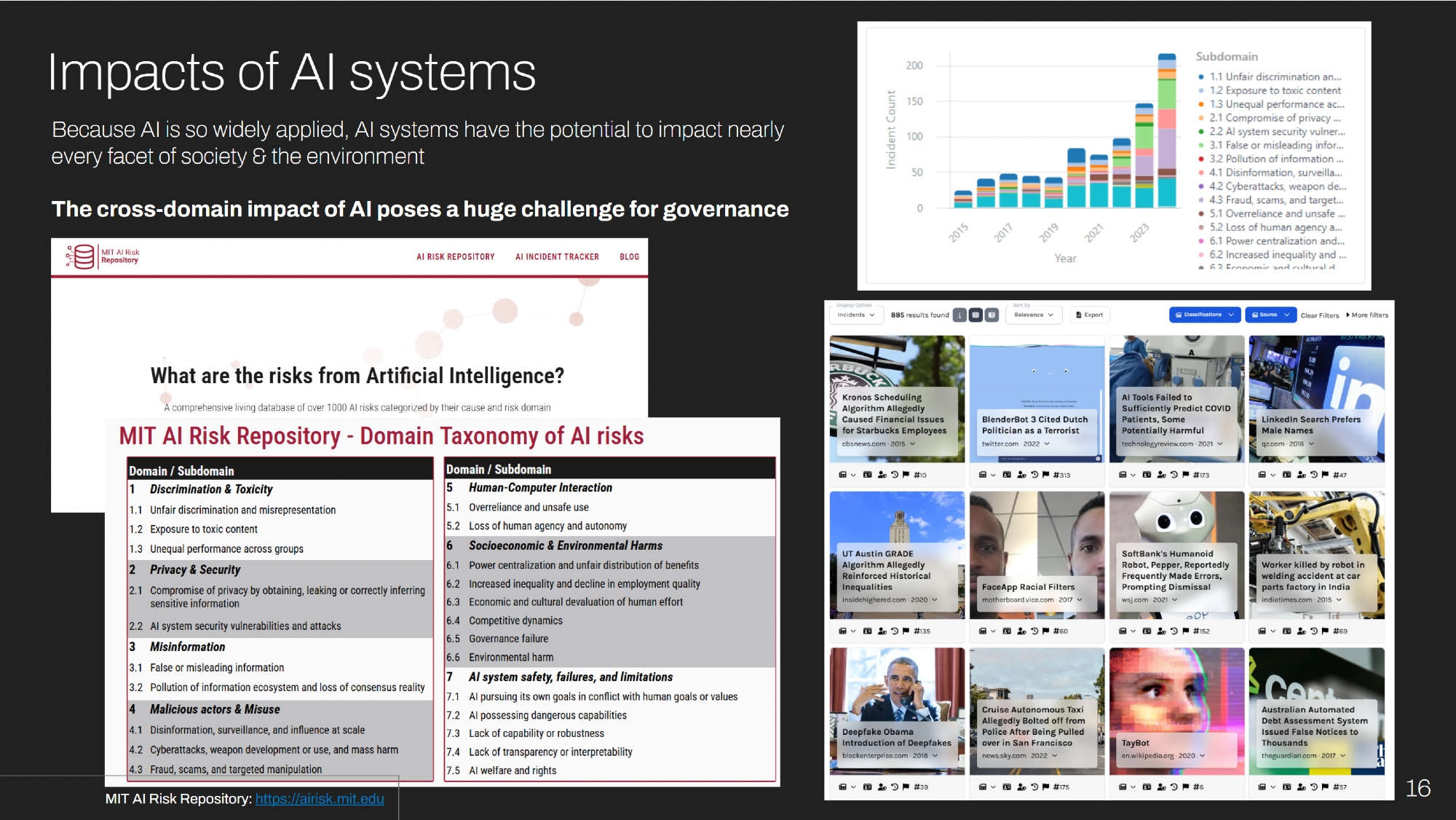
Task: Open the Incidents display option dropdown
Action: (855, 315)
